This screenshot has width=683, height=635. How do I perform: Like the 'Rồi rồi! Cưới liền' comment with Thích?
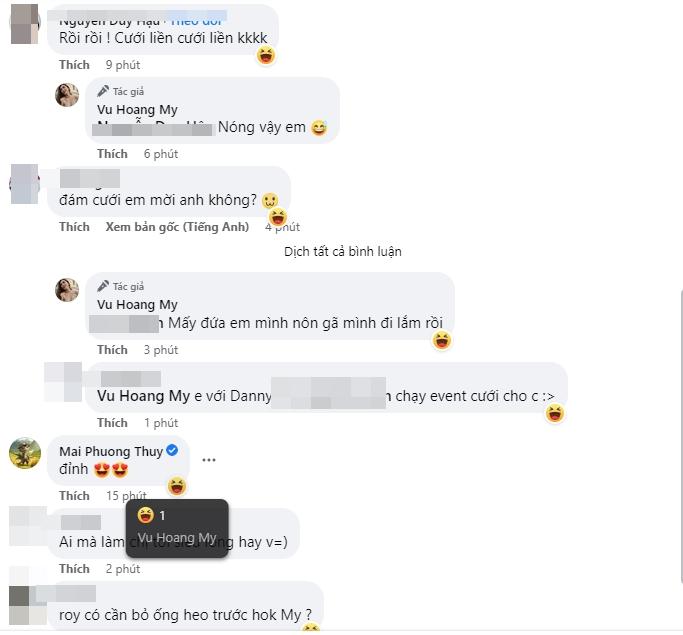click(74, 65)
